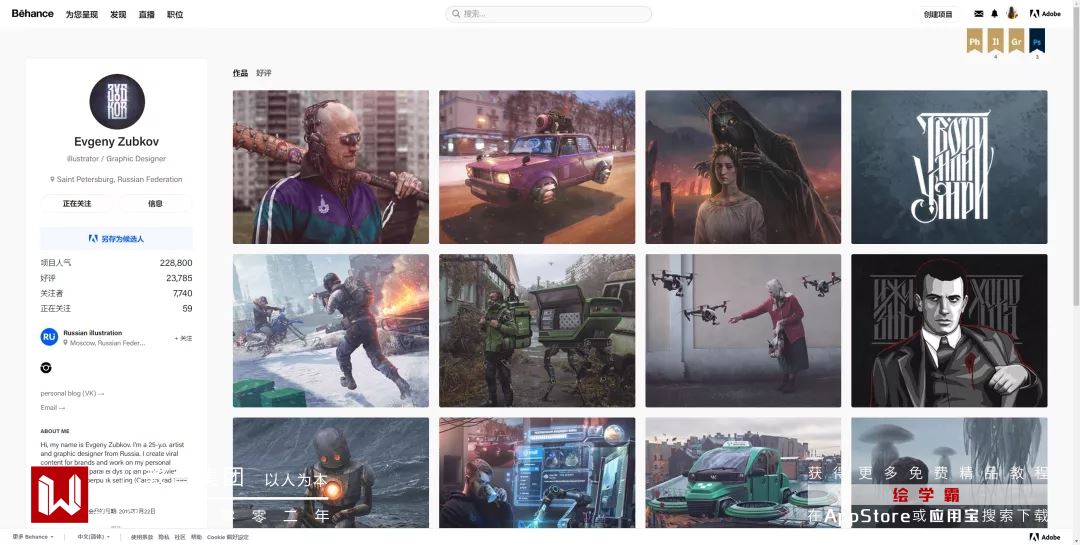Viewport: 1080px width, 545px height.
Task: Click the 另存为候选人 button
Action: (116, 238)
